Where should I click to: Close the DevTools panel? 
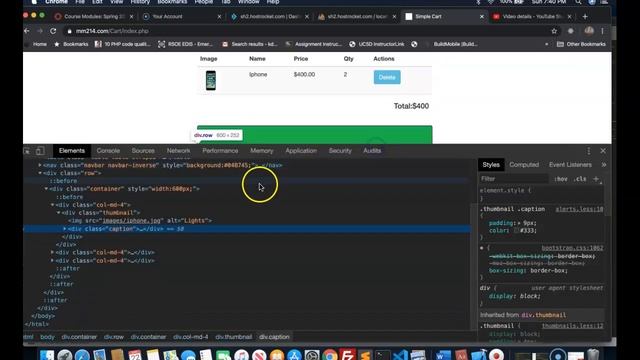603,151
